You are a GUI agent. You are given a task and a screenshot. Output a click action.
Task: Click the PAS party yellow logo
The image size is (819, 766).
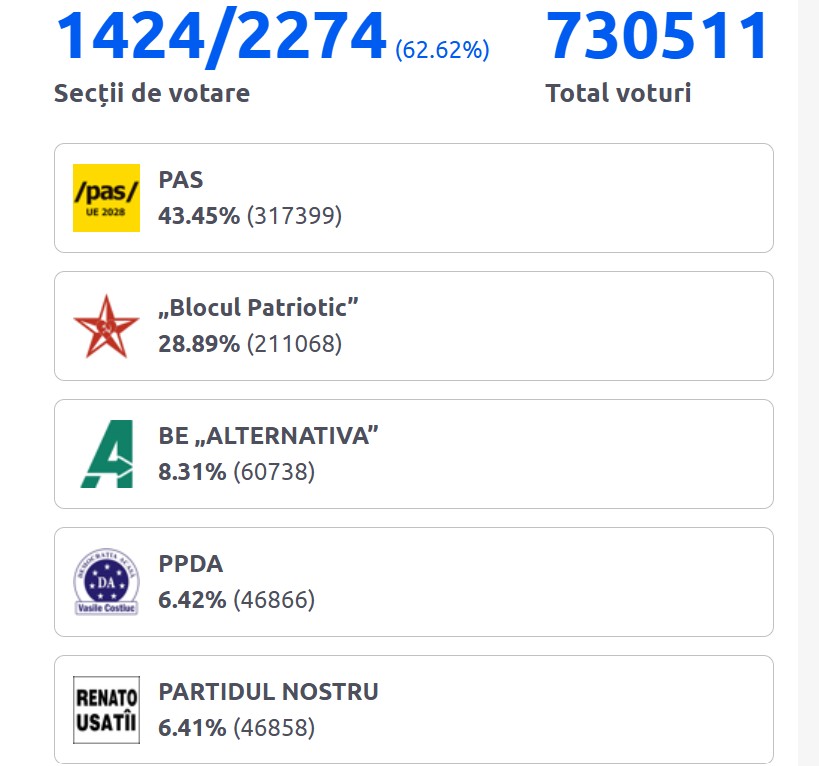tap(106, 198)
